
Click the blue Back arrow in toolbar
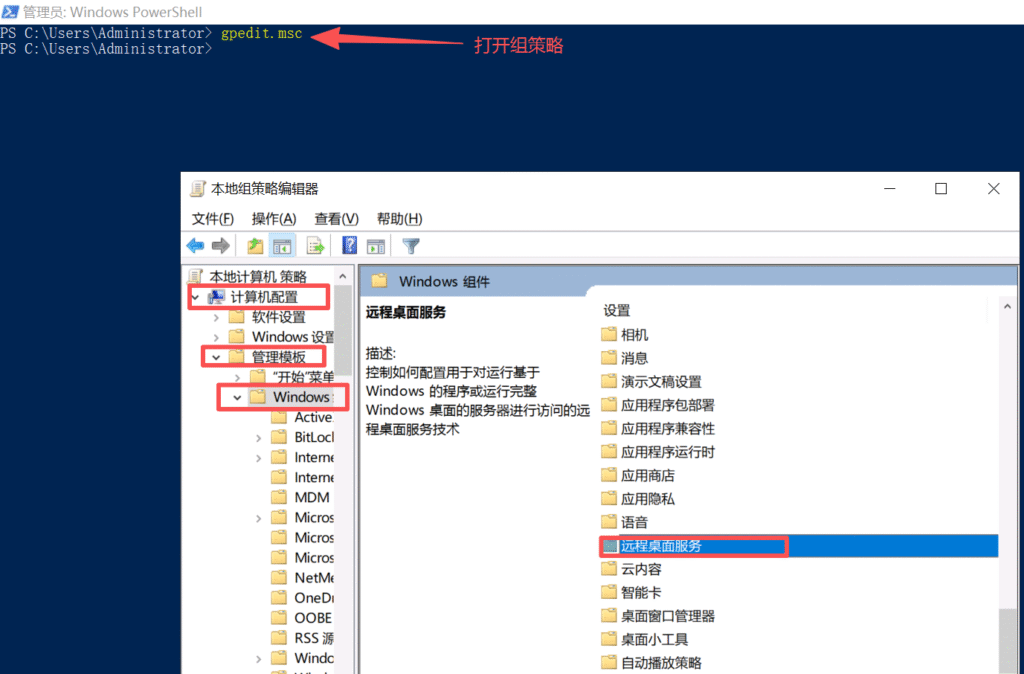click(195, 246)
